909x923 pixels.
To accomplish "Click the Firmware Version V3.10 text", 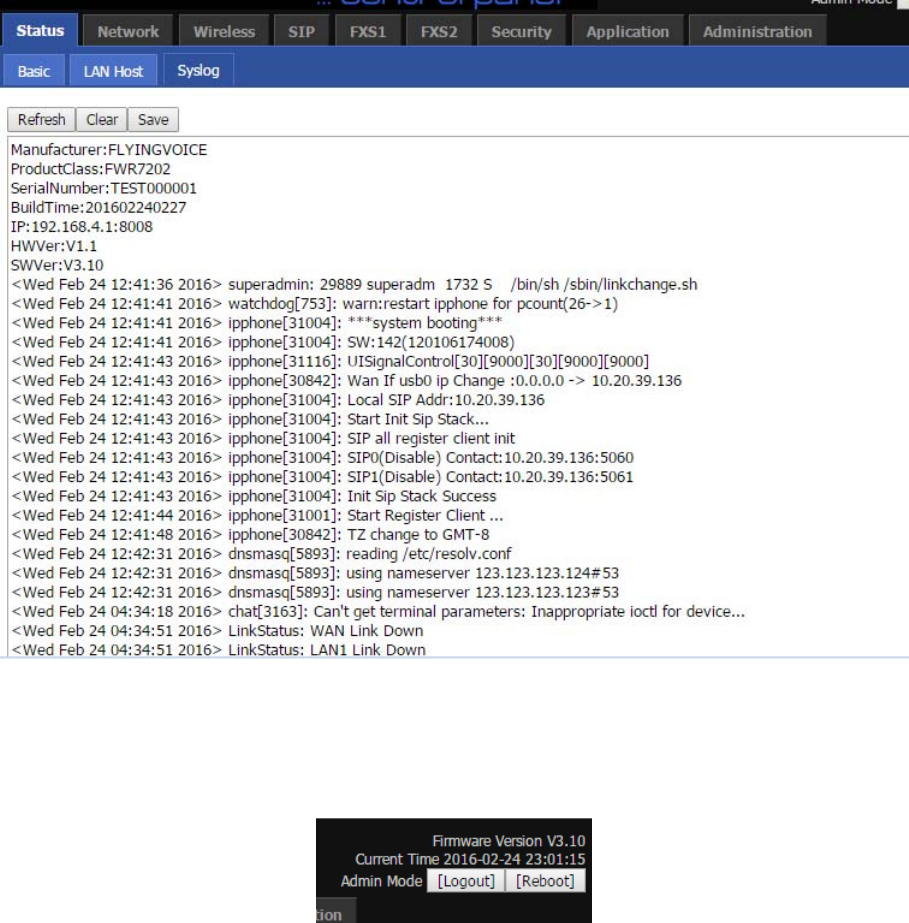I will pyautogui.click(x=509, y=841).
